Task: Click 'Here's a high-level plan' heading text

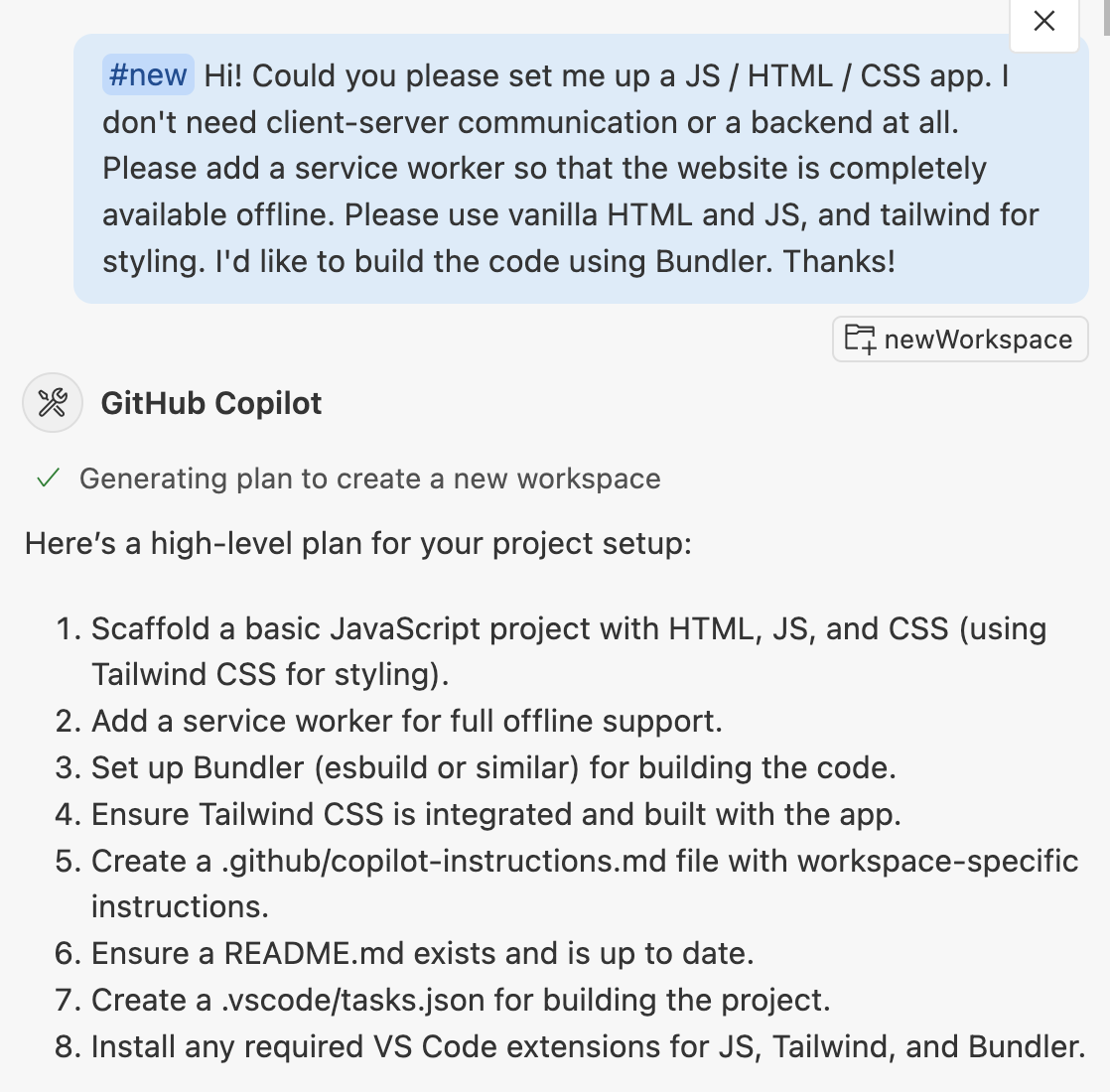Action: (358, 544)
